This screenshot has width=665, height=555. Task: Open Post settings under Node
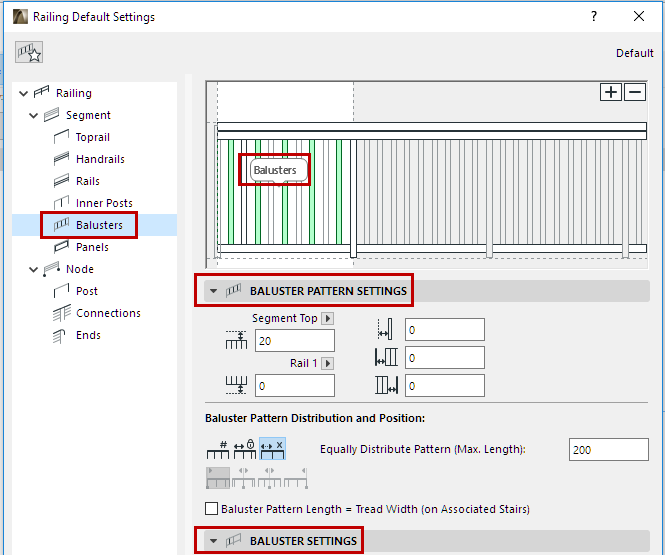point(87,291)
